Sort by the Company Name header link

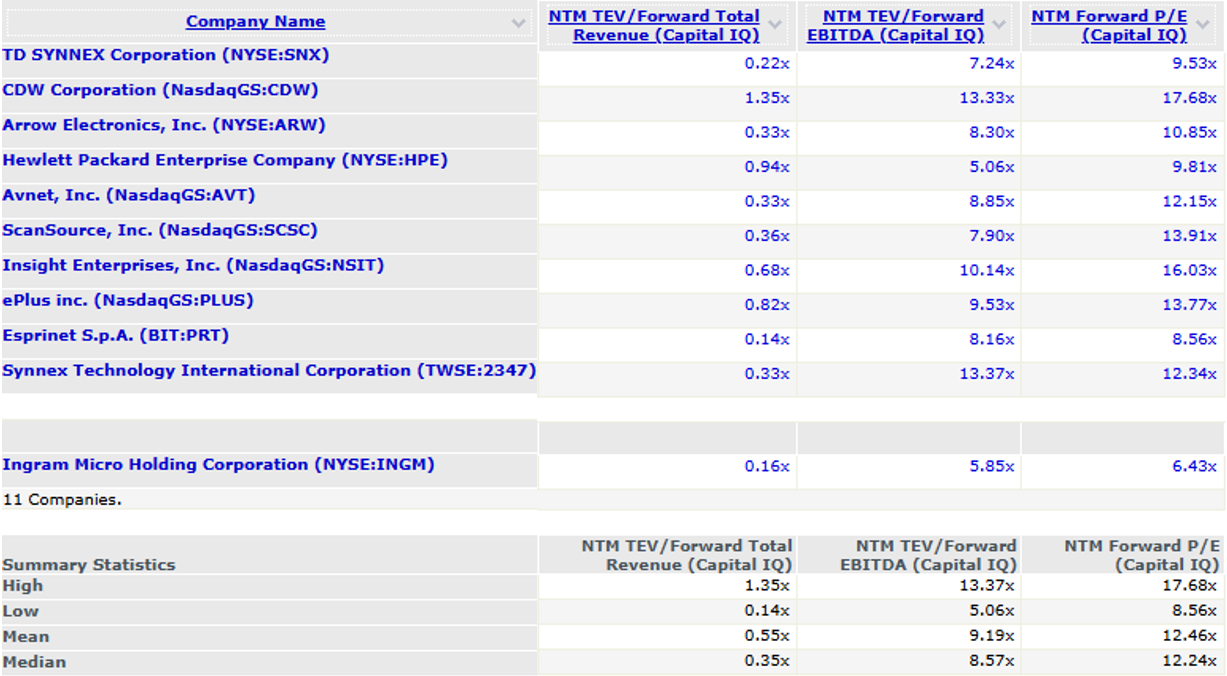tap(255, 22)
